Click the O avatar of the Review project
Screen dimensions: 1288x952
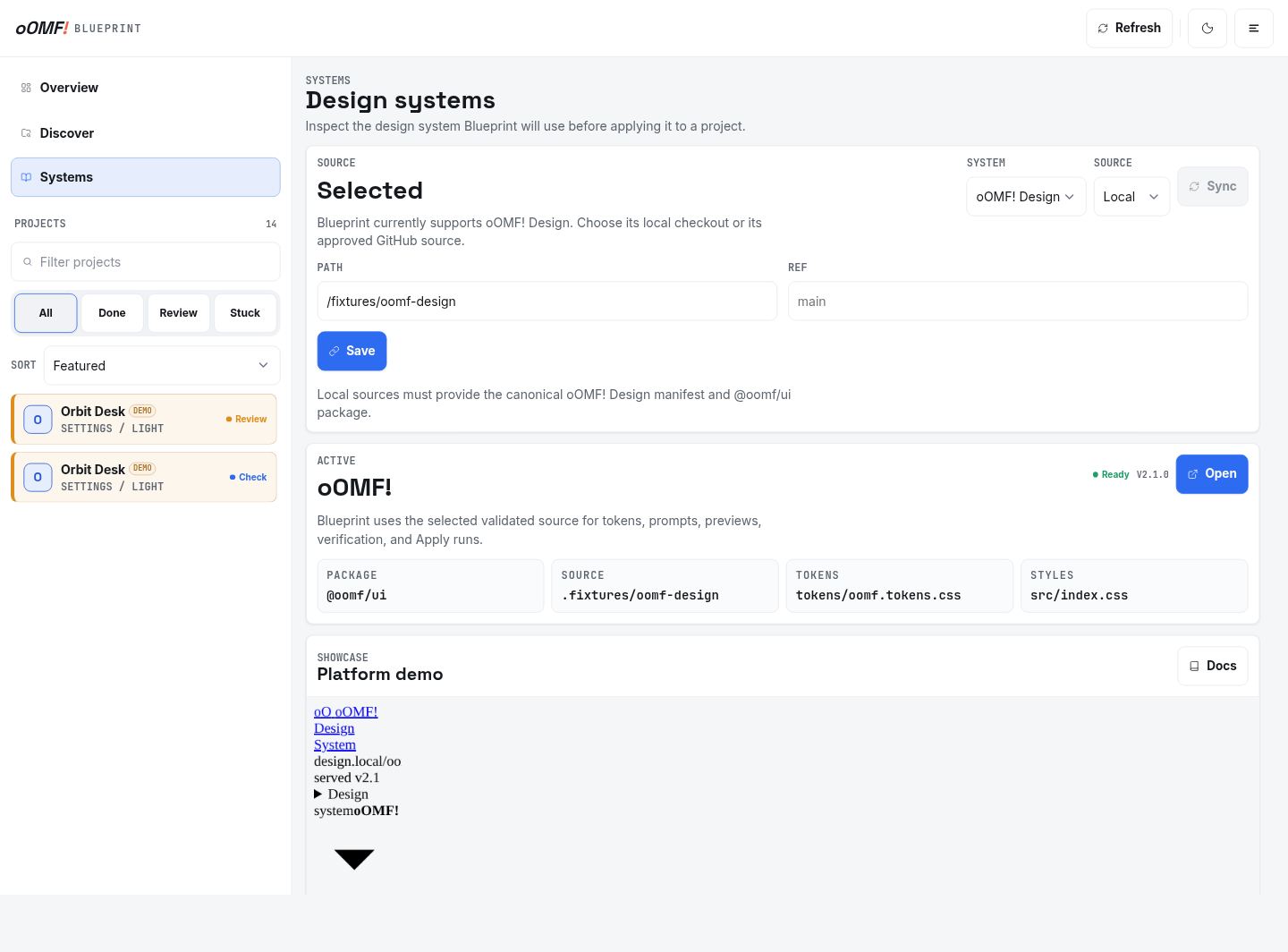(x=38, y=420)
